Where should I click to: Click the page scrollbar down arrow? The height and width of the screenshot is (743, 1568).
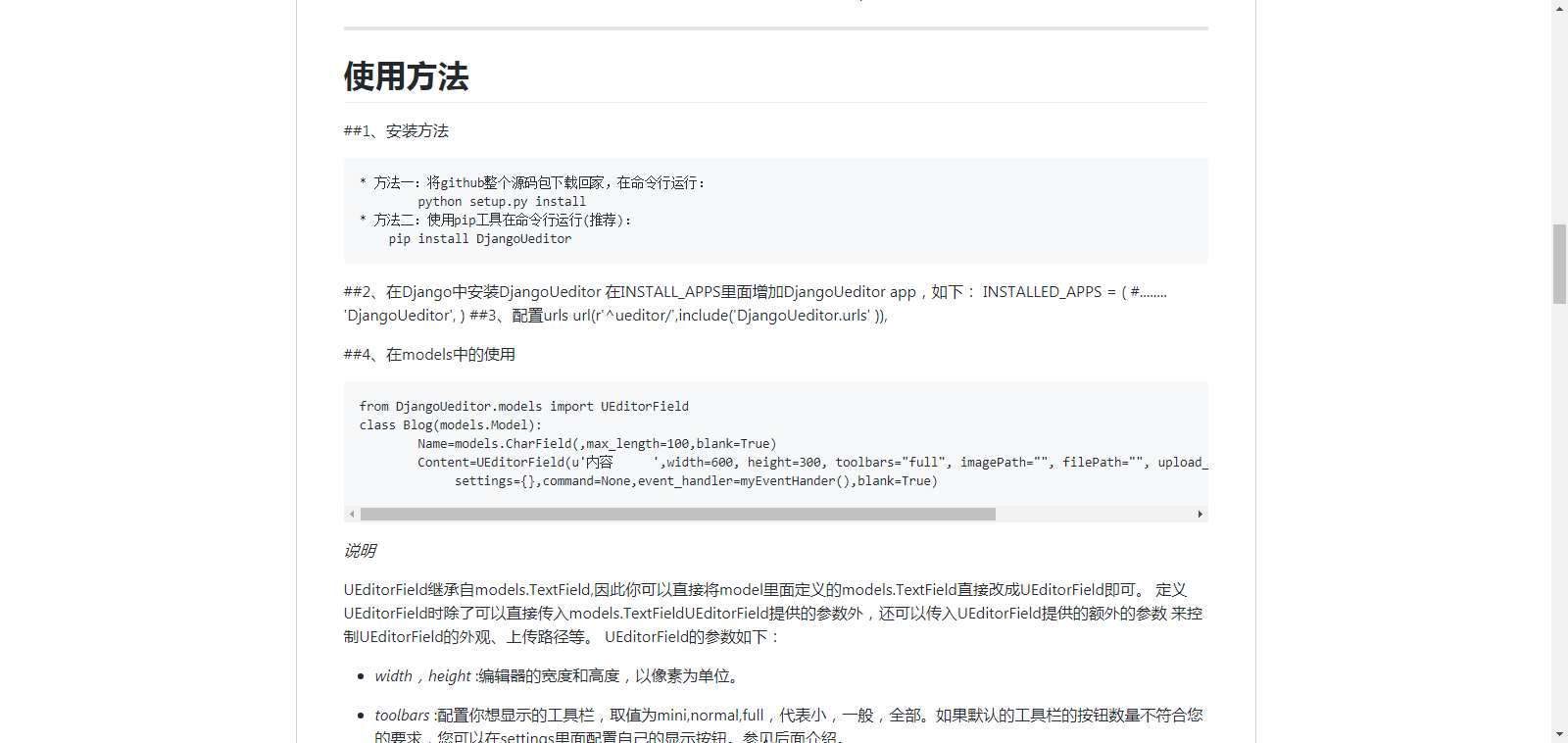[1559, 734]
